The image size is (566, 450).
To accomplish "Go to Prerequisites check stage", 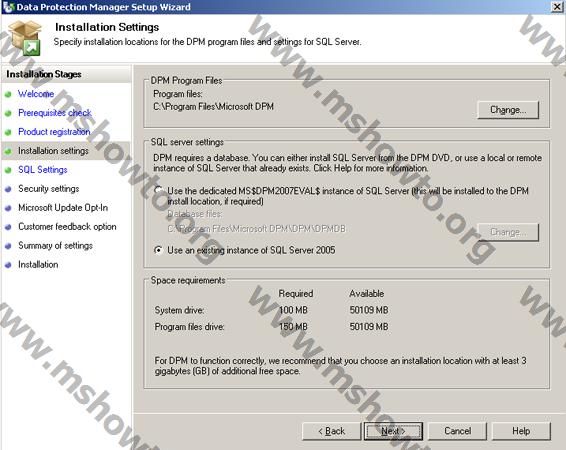I will pyautogui.click(x=55, y=113).
